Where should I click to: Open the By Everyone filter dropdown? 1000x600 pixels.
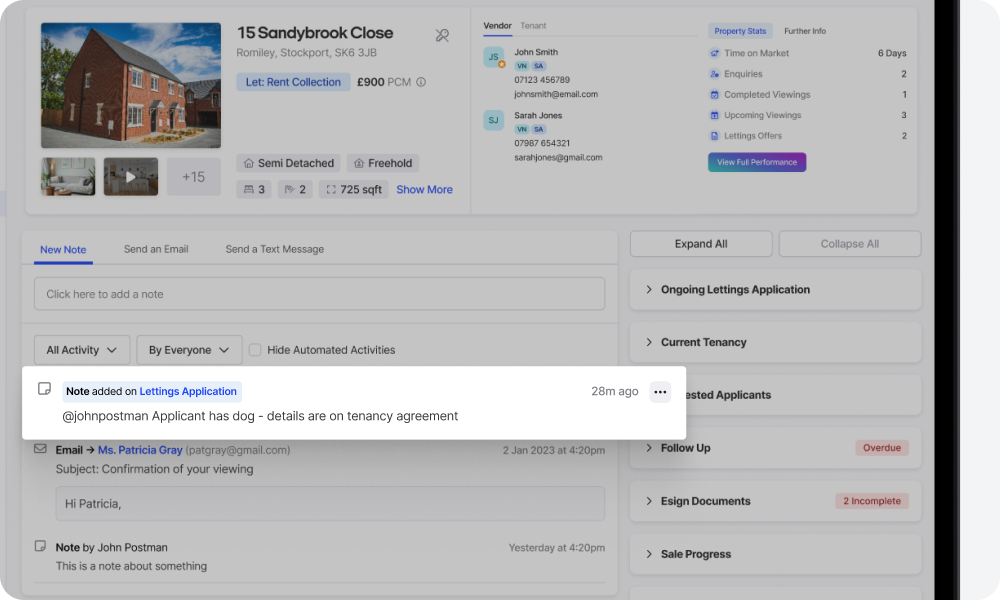click(189, 350)
